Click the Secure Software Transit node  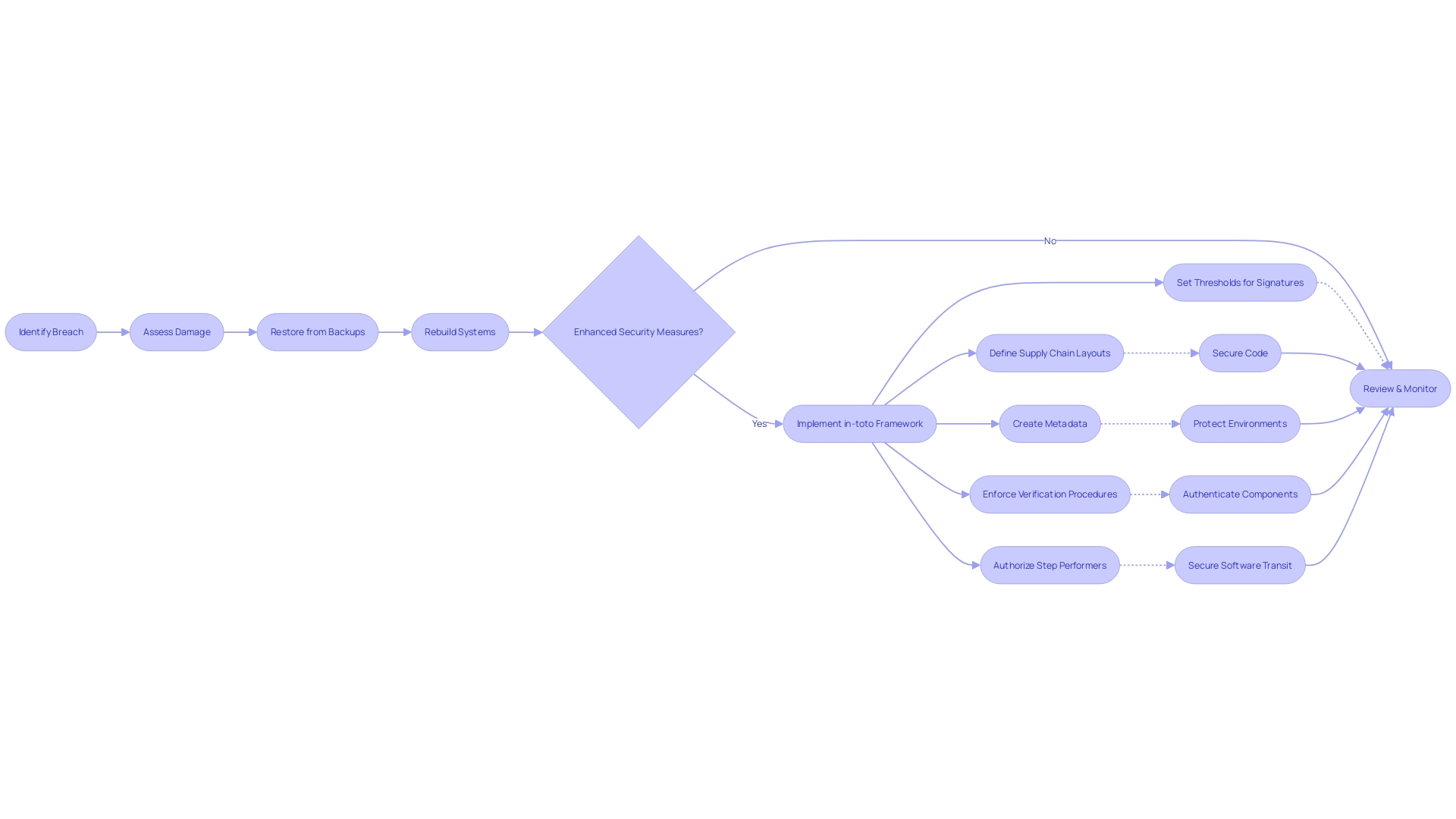click(1240, 565)
